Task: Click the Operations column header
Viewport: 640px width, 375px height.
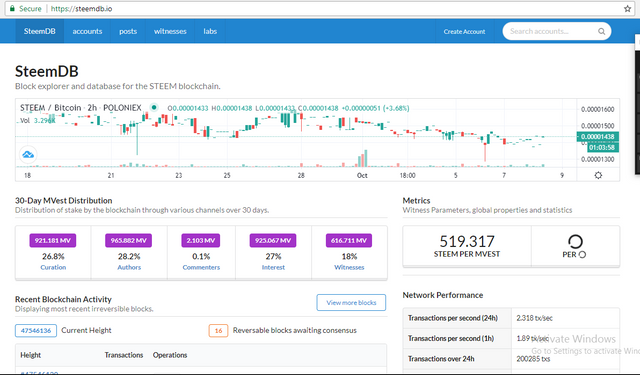Action: (x=170, y=355)
